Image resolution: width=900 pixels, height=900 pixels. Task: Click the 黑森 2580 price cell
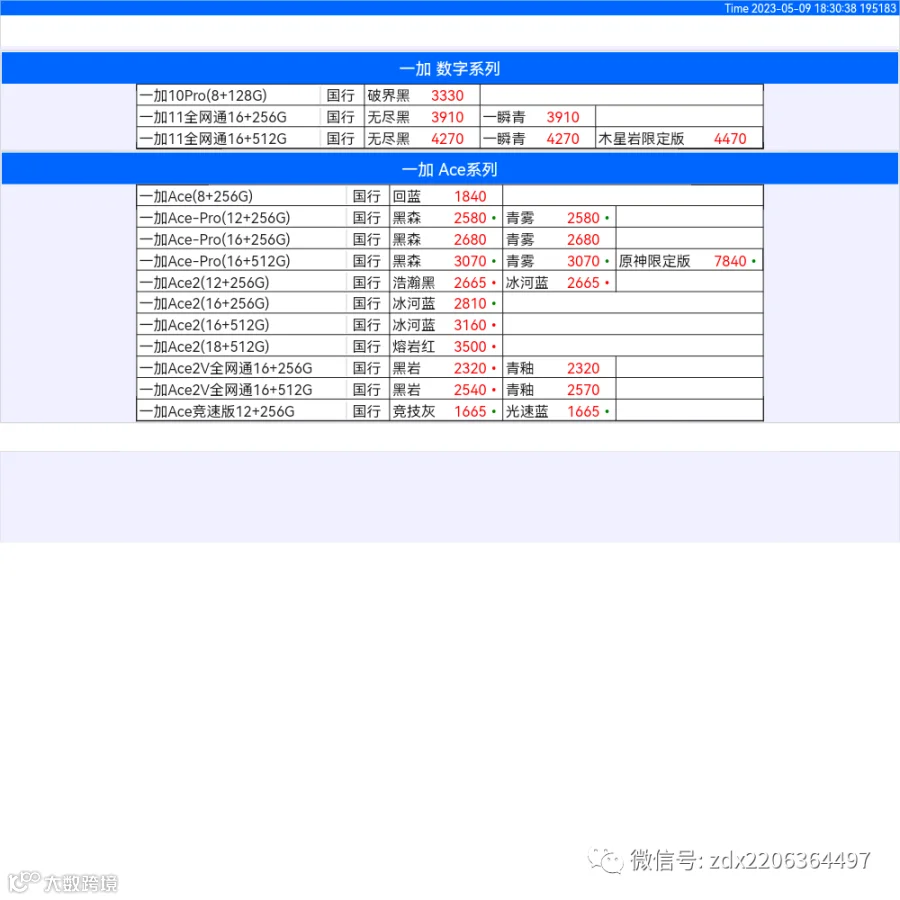pos(446,218)
